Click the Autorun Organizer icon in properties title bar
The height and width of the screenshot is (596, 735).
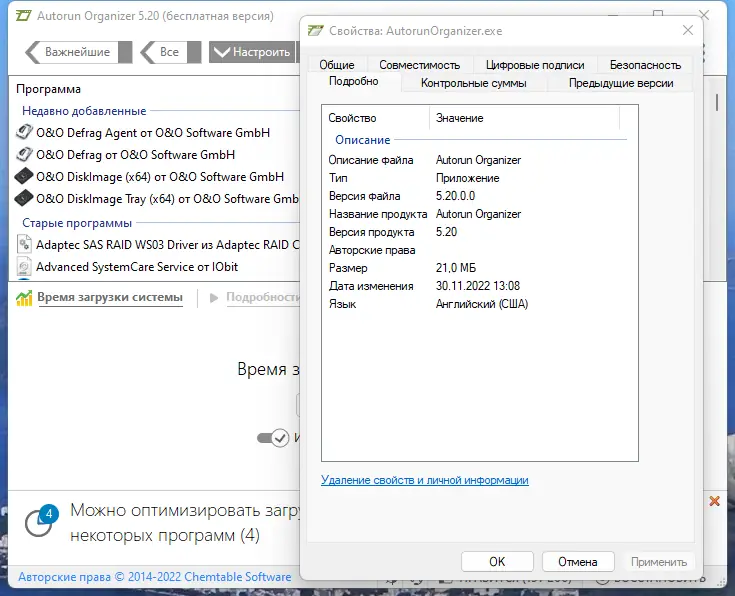tap(315, 30)
